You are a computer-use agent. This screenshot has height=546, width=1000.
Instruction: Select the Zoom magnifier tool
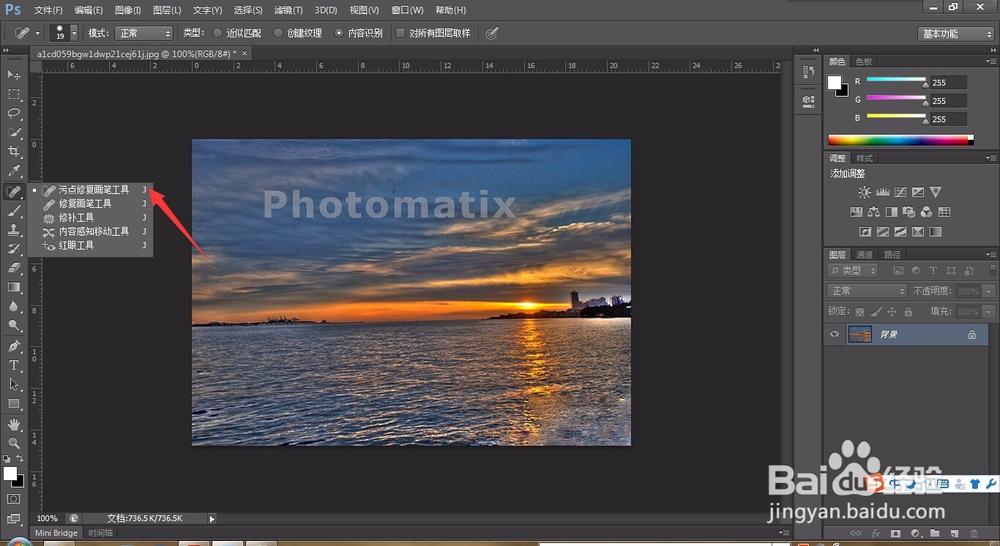click(14, 442)
